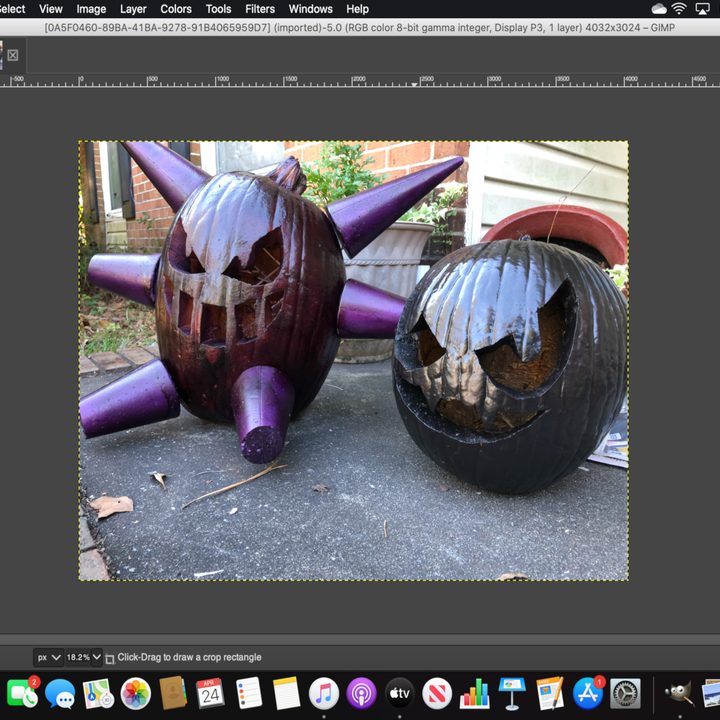Screen dimensions: 720x720
Task: Click the AirPlay display icon in menu bar
Action: click(702, 9)
